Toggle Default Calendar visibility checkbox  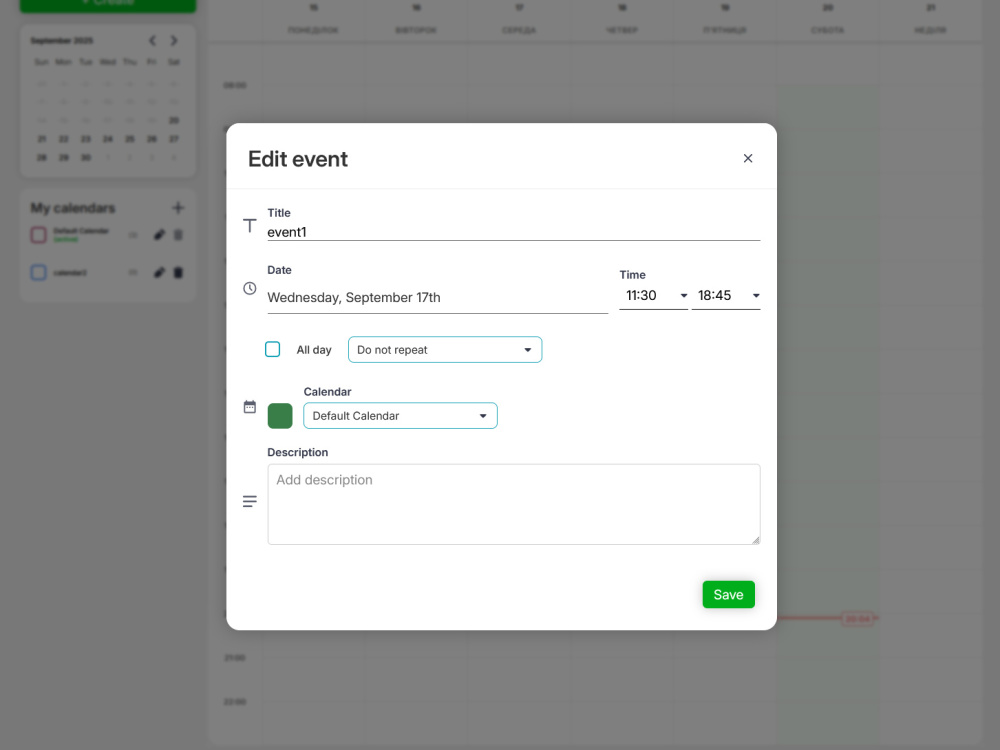tap(38, 235)
